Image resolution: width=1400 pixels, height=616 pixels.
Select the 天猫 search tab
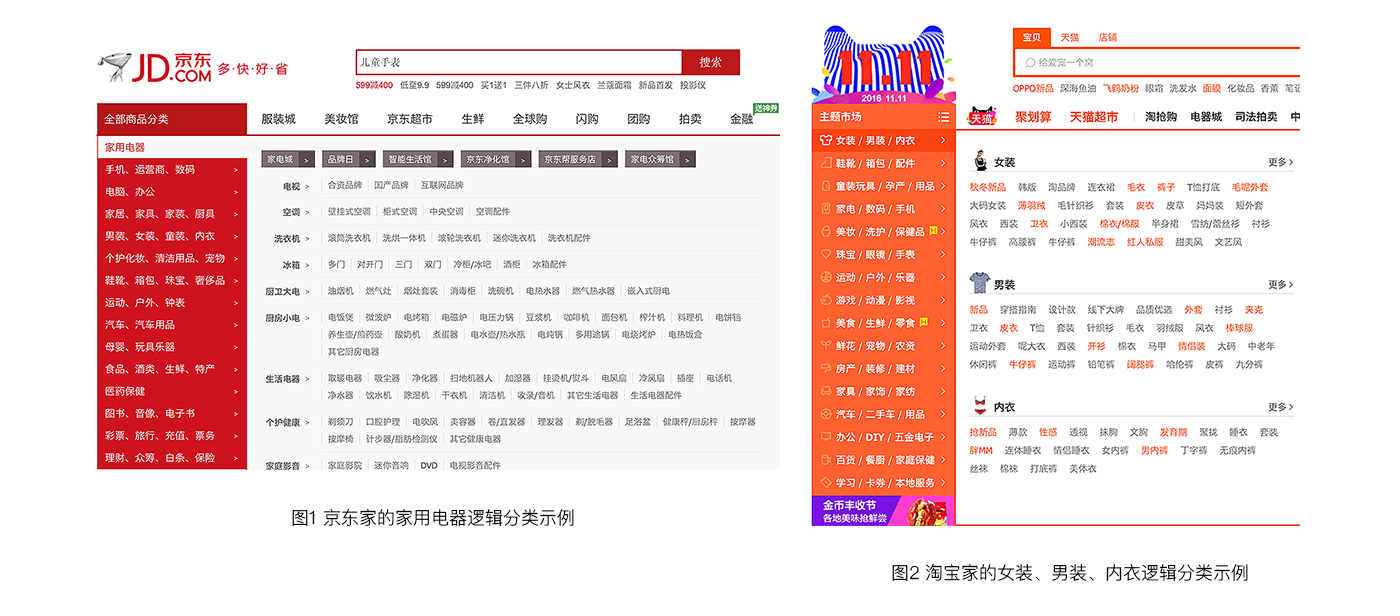pyautogui.click(x=1069, y=38)
